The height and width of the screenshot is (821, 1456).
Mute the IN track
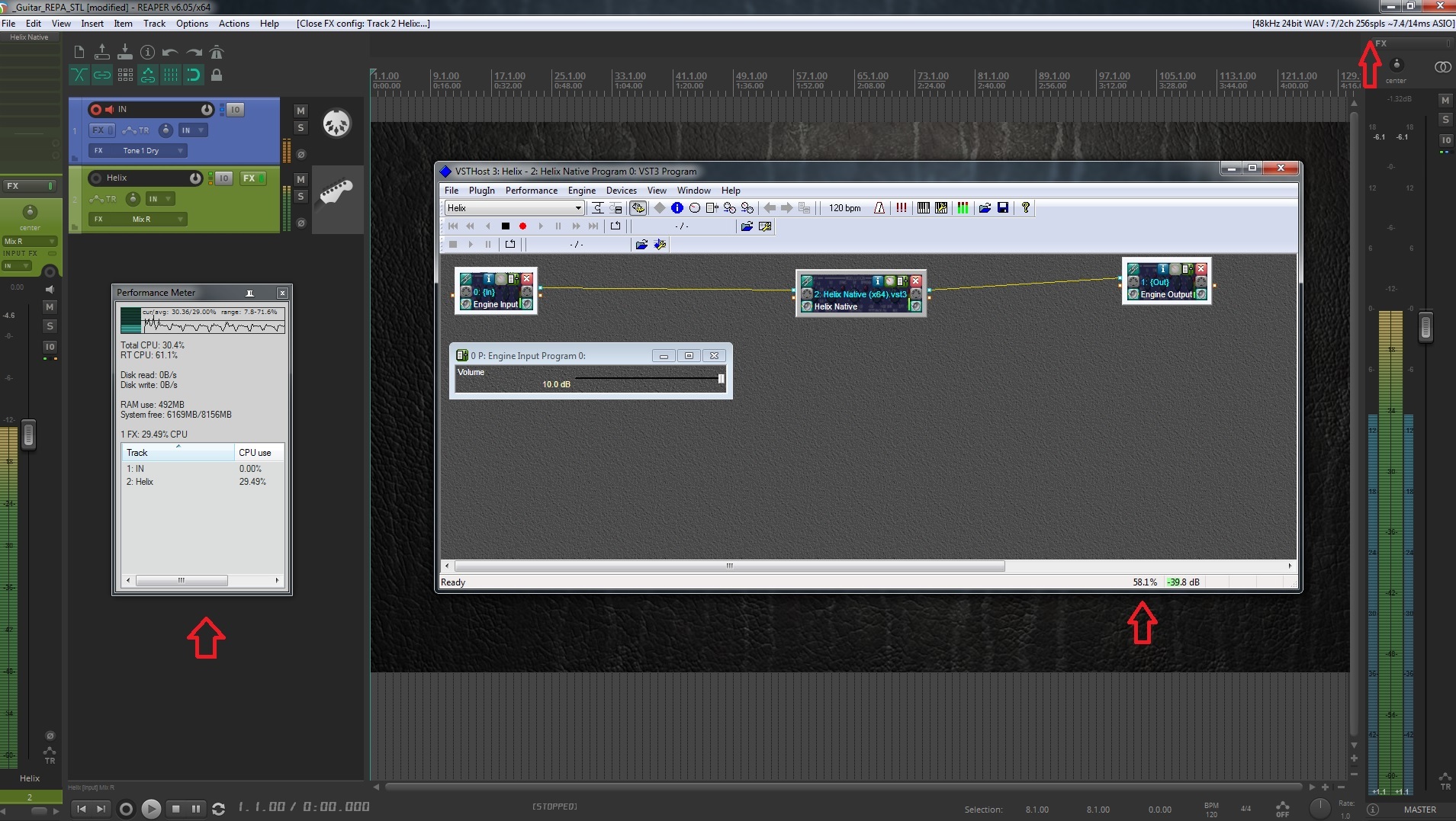tap(301, 111)
